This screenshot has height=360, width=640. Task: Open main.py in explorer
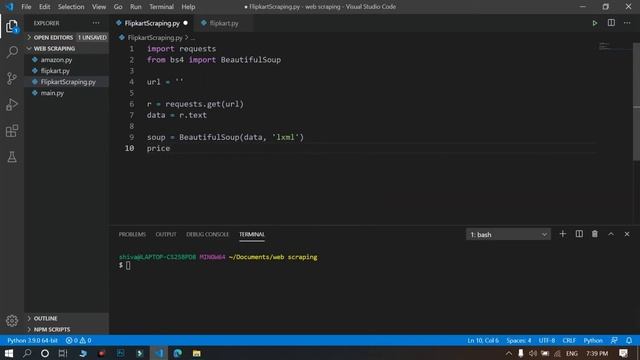pyautogui.click(x=52, y=93)
